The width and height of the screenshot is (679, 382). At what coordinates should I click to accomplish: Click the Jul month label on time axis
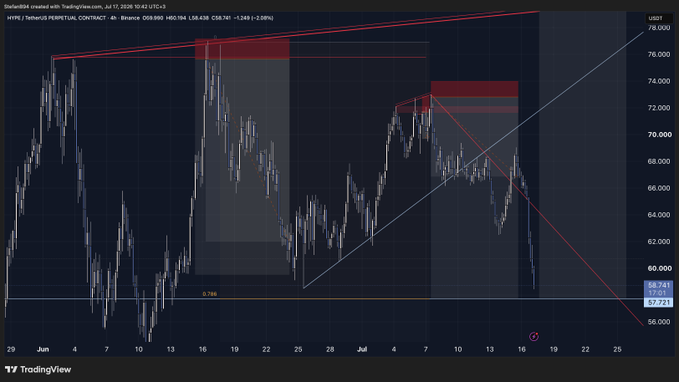coord(362,349)
